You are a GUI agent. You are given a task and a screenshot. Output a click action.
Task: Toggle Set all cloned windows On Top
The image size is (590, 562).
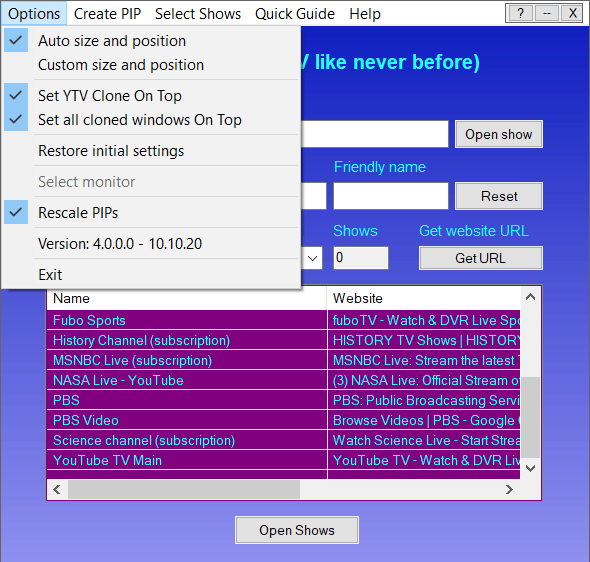(x=151, y=120)
